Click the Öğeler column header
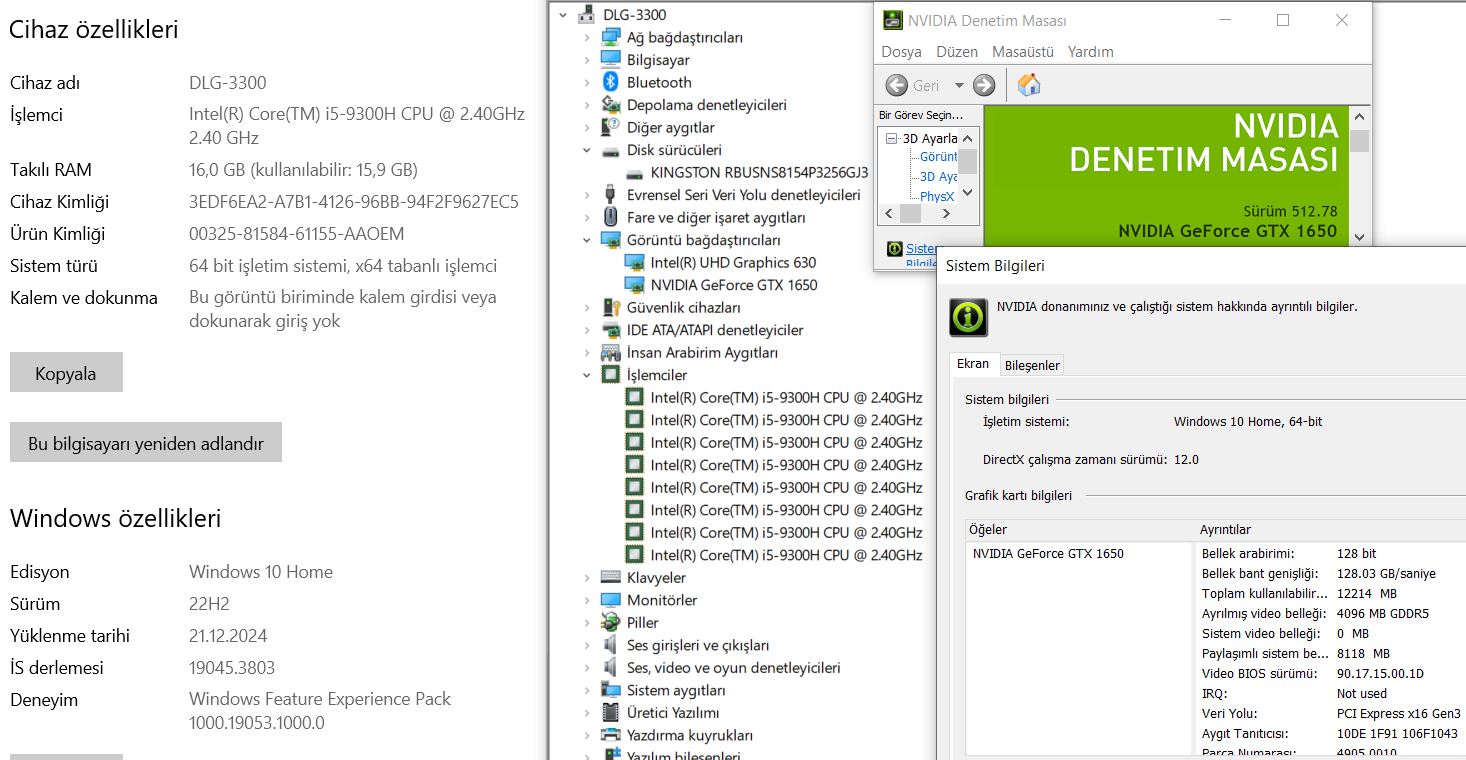This screenshot has width=1466, height=760. (1080, 530)
